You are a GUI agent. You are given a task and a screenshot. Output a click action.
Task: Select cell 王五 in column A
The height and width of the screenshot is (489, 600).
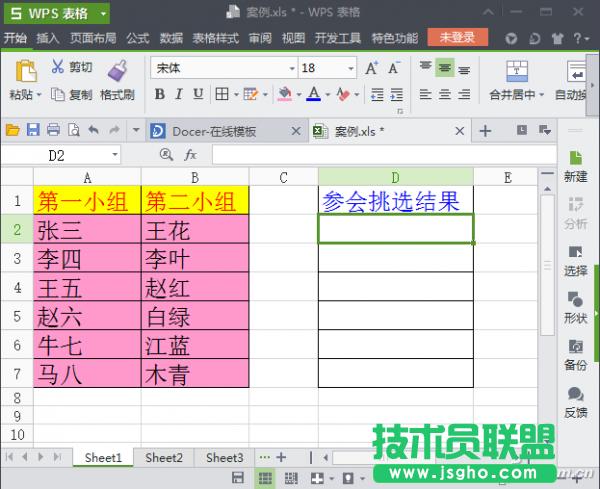87,286
